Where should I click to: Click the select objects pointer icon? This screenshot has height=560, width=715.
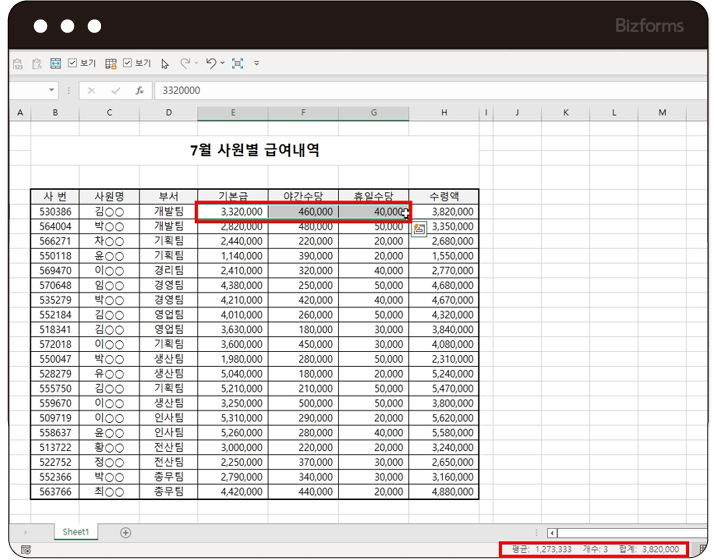(165, 63)
